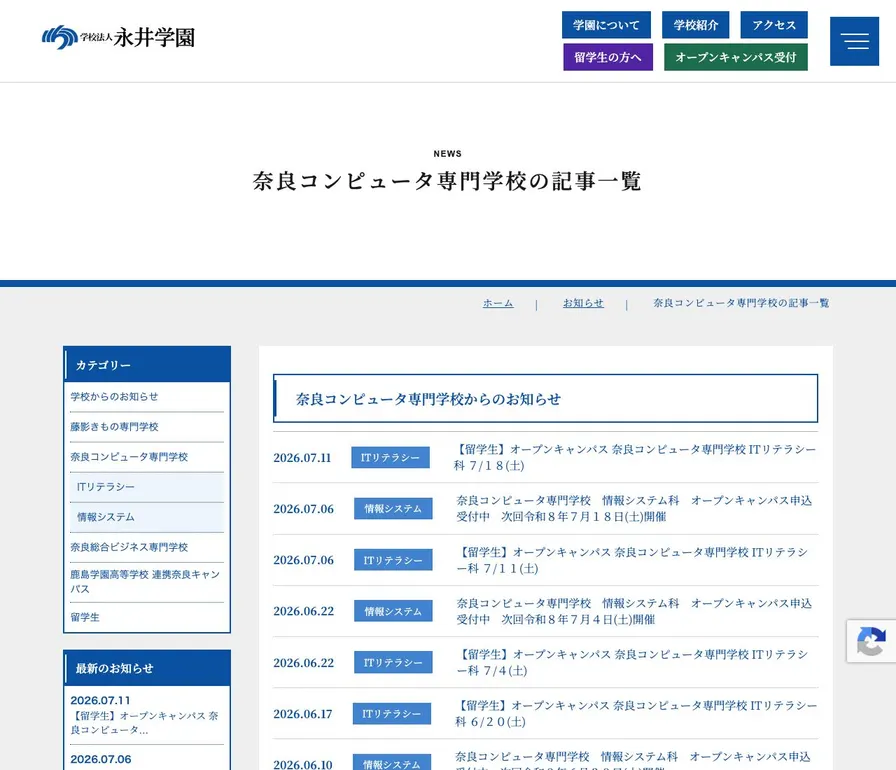Open article about オープンキャンパス 7/11(土)
Viewport: 896px width, 770px height.
(x=632, y=560)
